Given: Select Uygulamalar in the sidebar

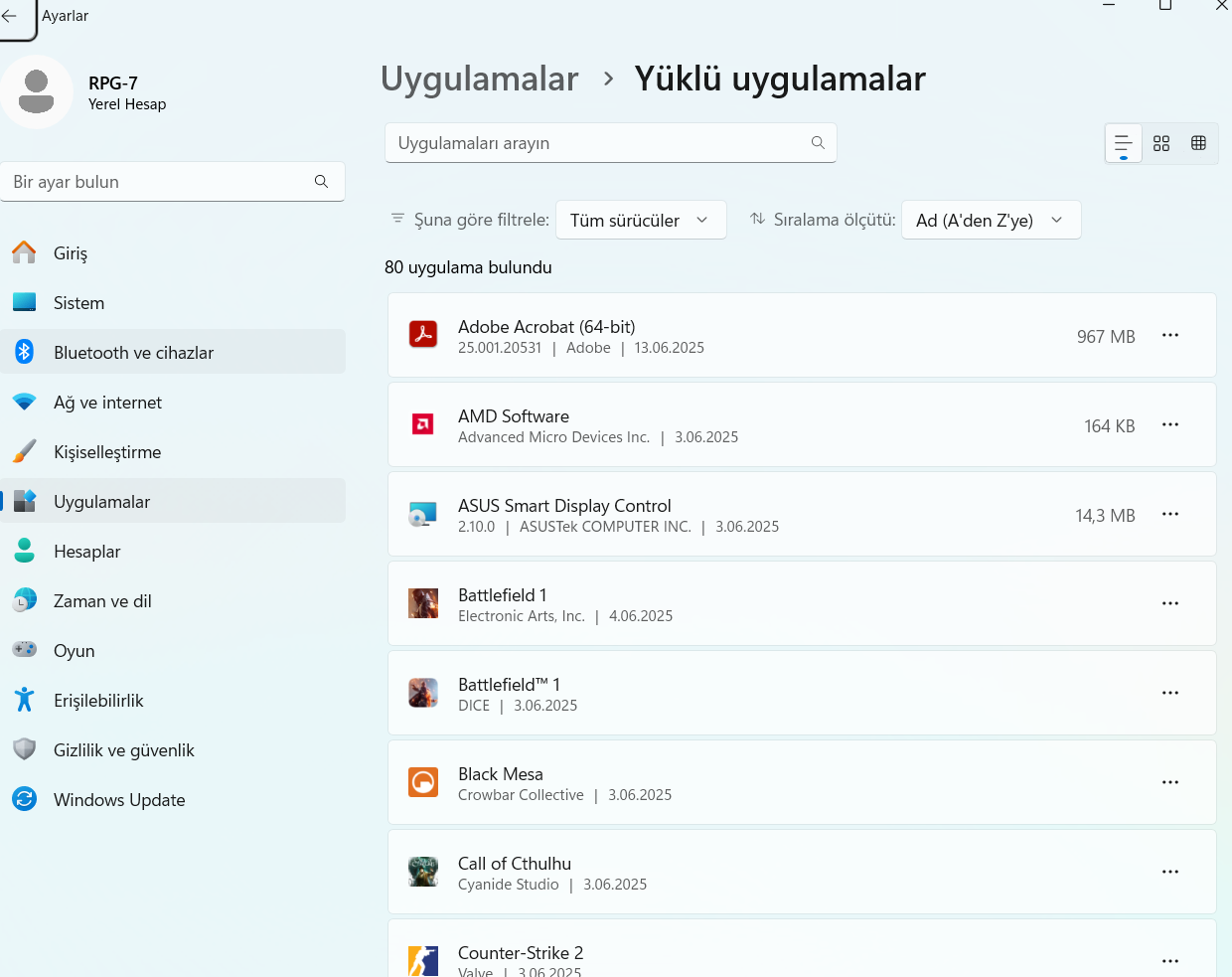Looking at the screenshot, I should coord(173,501).
